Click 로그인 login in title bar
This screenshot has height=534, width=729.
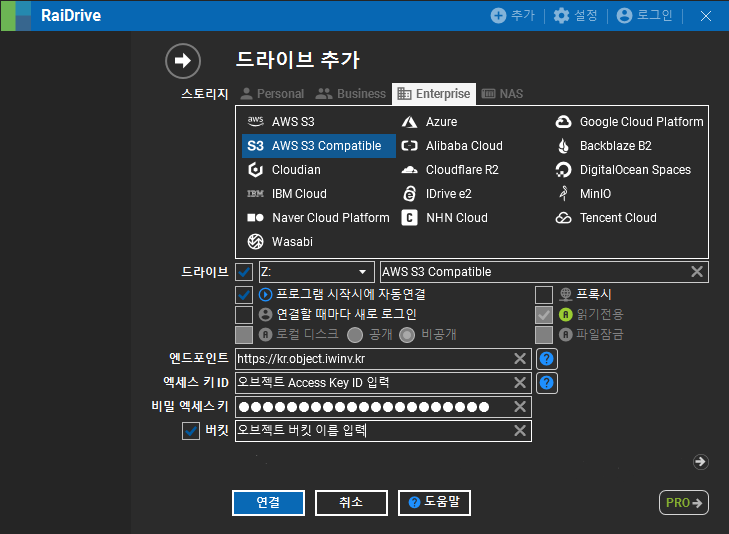[644, 16]
